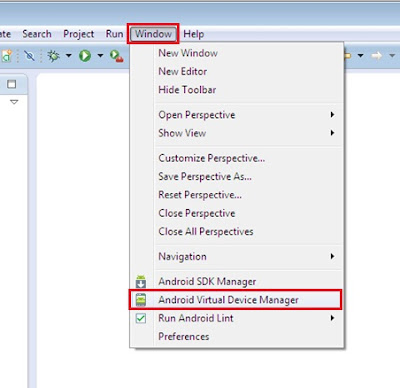
Task: Expand the Navigation submenu
Action: click(237, 256)
